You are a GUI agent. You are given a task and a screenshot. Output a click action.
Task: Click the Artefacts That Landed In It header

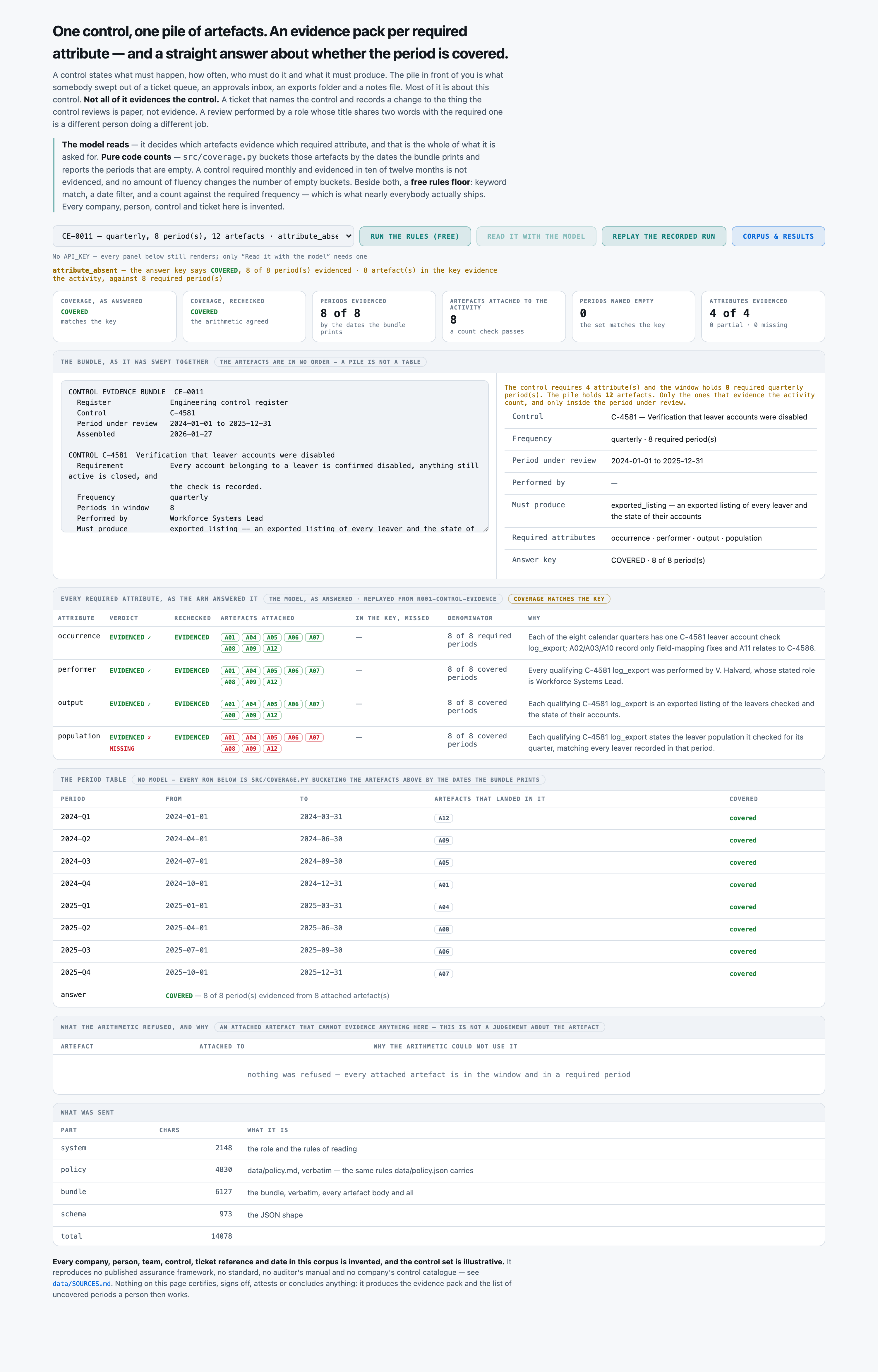click(490, 800)
